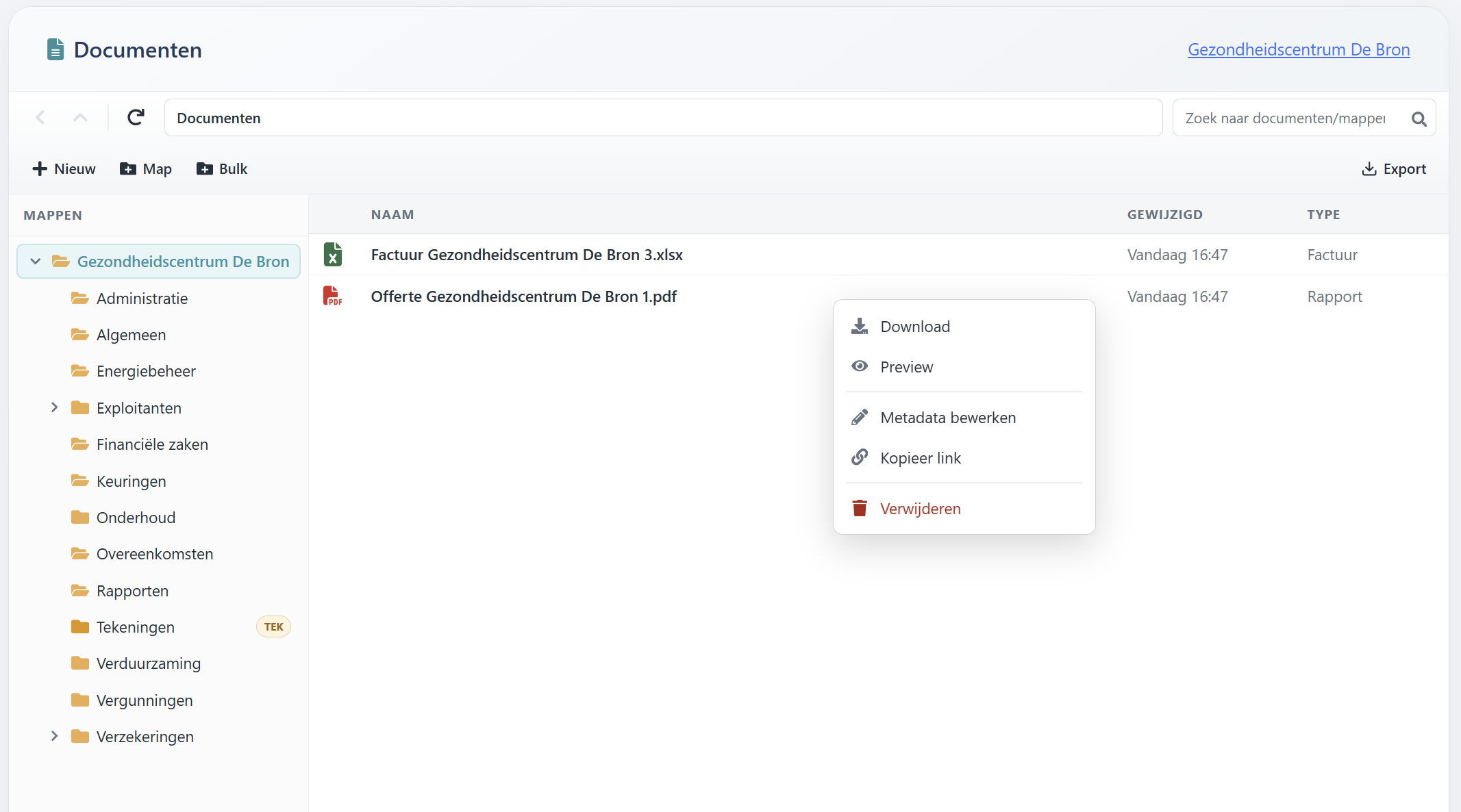The image size is (1461, 812).
Task: Click the TEK badge beside Tekeningen
Action: (273, 626)
